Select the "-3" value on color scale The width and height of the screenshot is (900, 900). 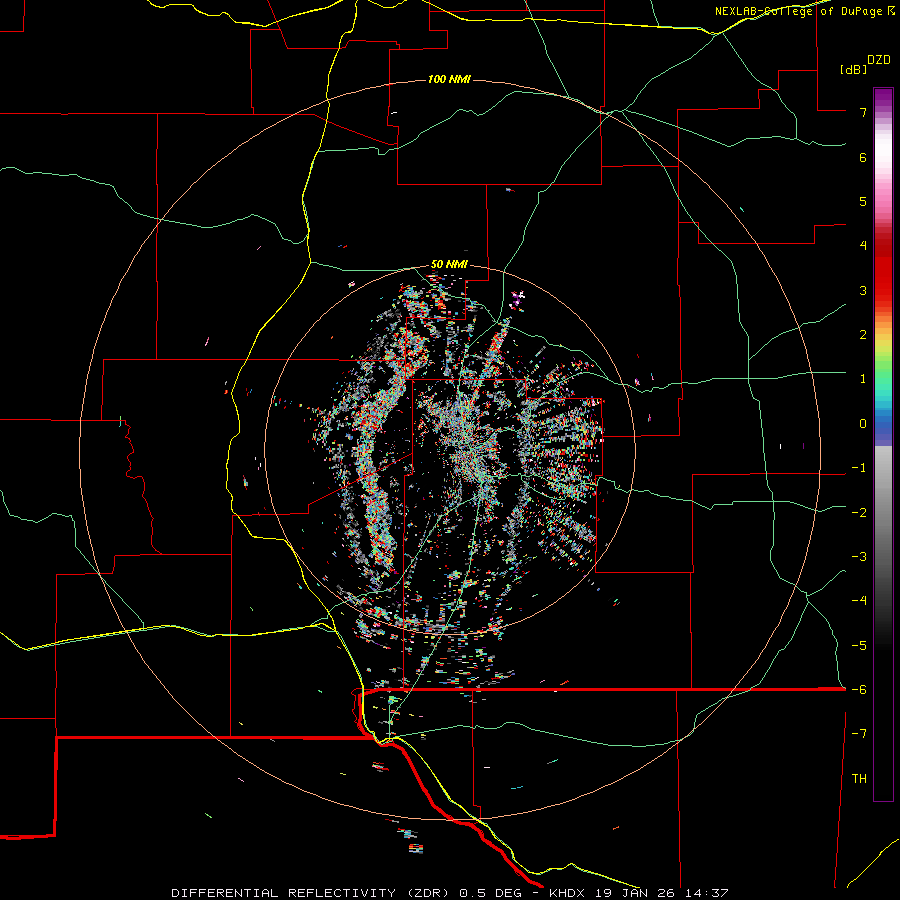[859, 557]
